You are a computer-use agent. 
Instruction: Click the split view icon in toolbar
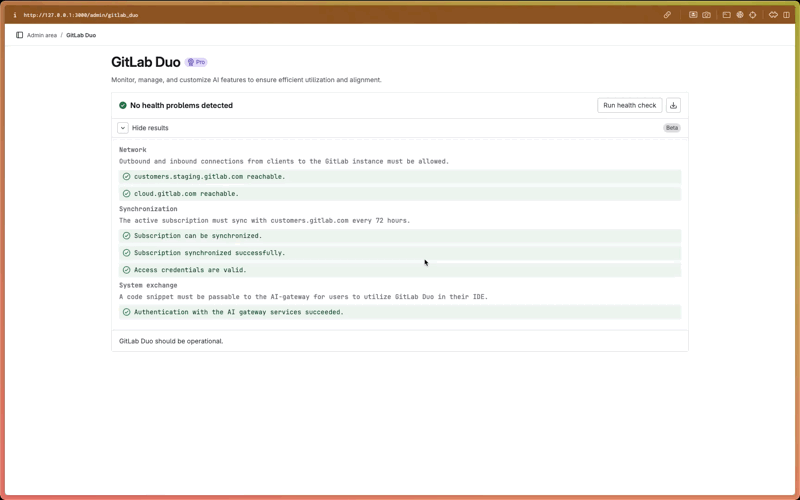[786, 15]
